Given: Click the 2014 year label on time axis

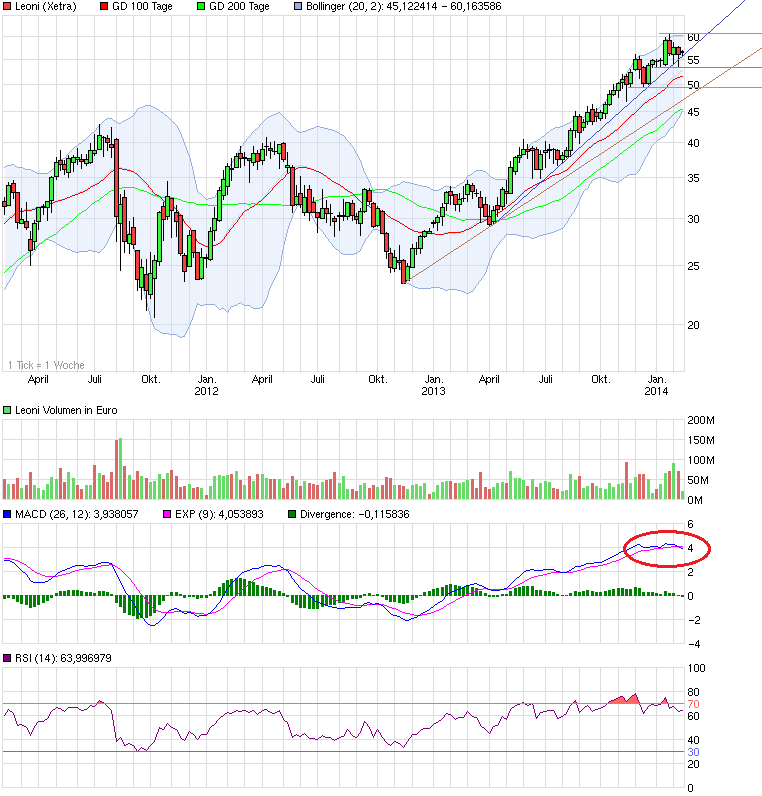Looking at the screenshot, I should tap(657, 391).
